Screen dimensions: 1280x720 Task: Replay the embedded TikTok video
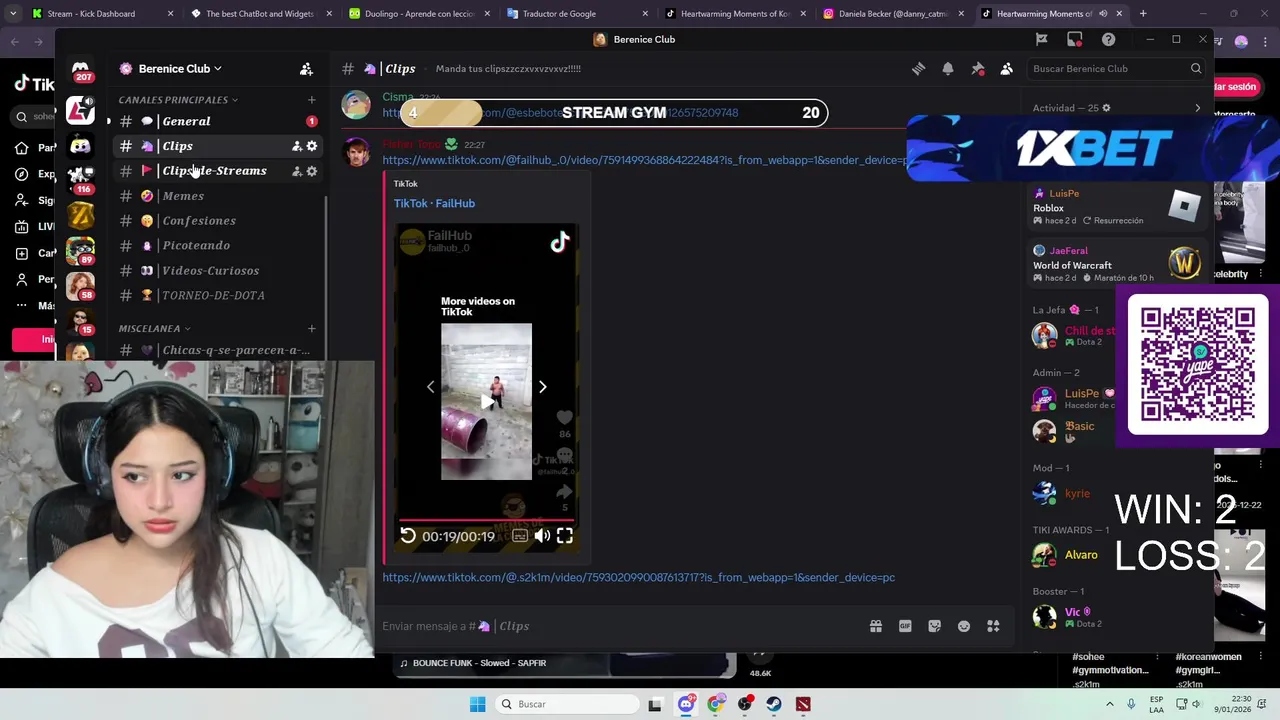(408, 536)
